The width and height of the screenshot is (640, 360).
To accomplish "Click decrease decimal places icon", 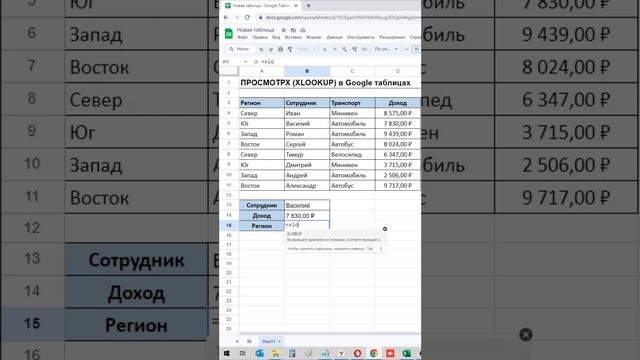I will (344, 49).
